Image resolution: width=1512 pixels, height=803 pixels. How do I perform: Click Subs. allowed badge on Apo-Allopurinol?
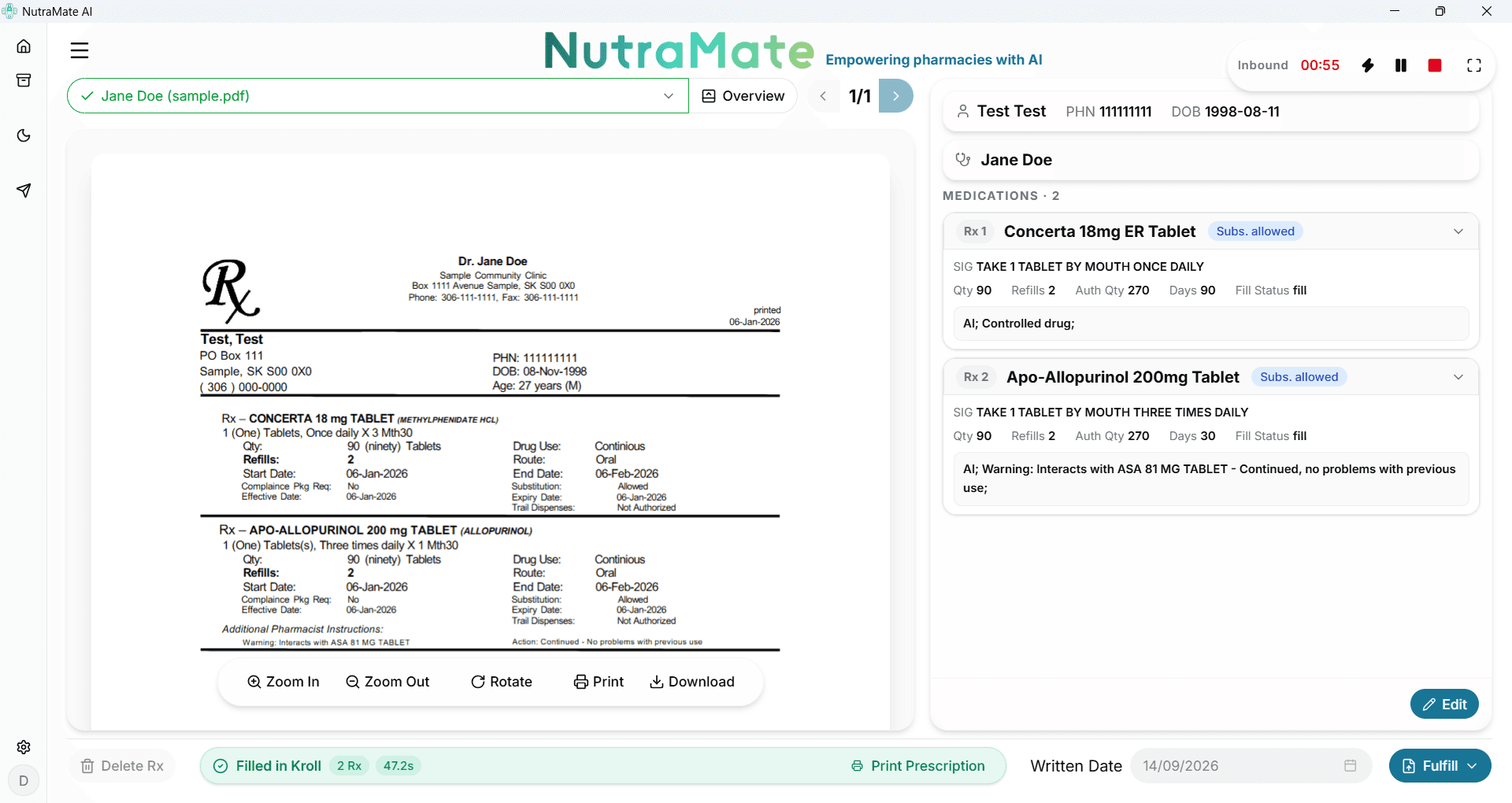click(1299, 377)
